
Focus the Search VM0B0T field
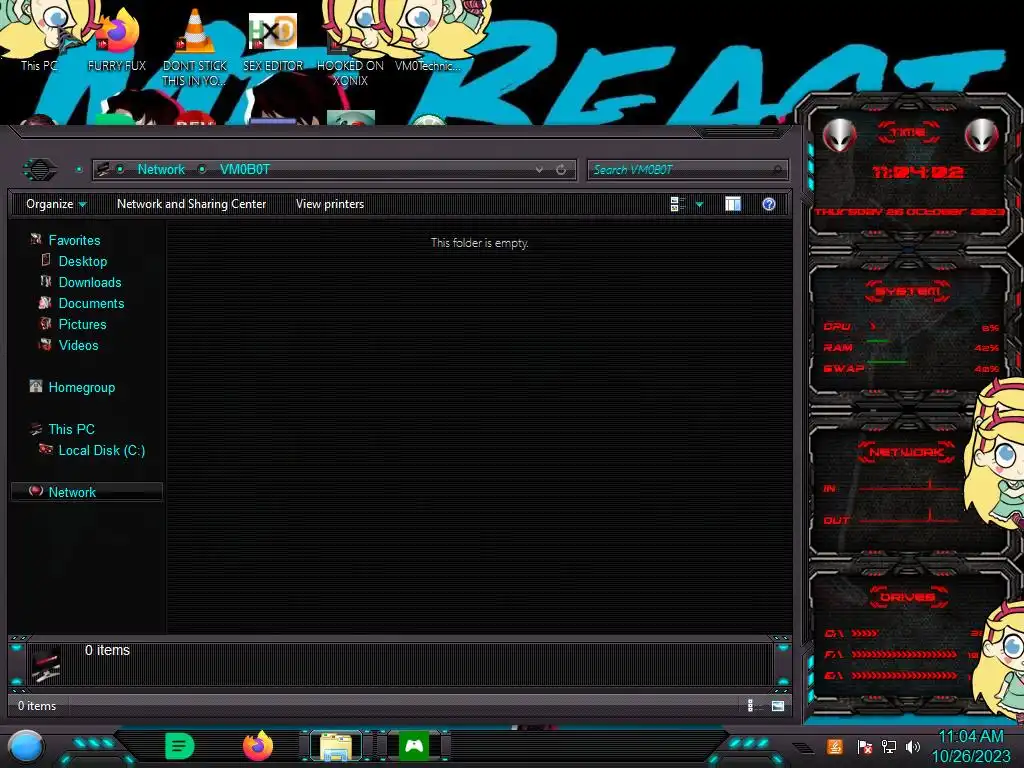687,170
